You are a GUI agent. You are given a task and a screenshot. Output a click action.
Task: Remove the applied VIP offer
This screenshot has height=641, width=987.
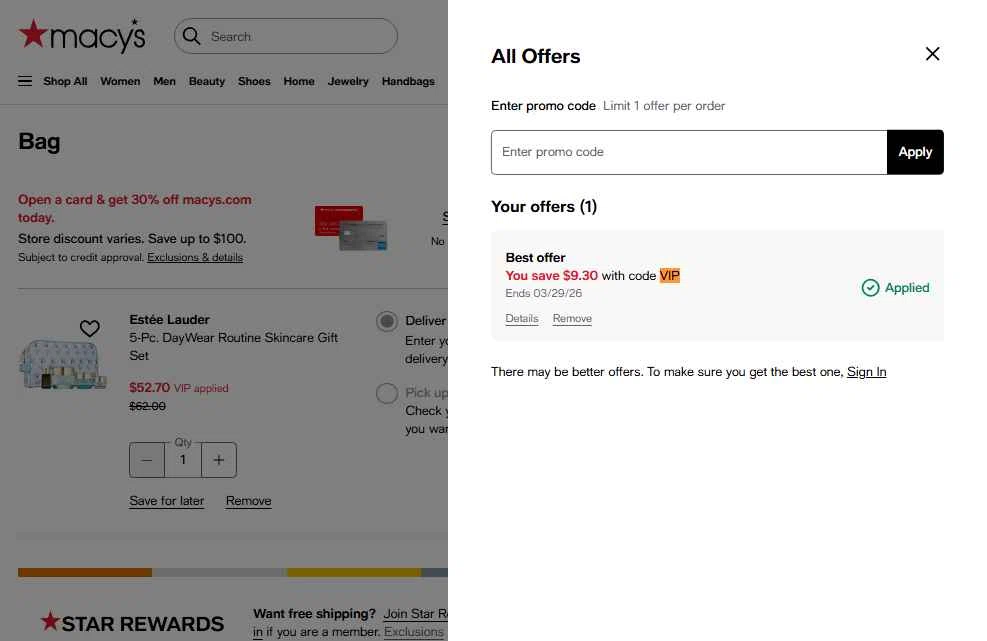[572, 319]
